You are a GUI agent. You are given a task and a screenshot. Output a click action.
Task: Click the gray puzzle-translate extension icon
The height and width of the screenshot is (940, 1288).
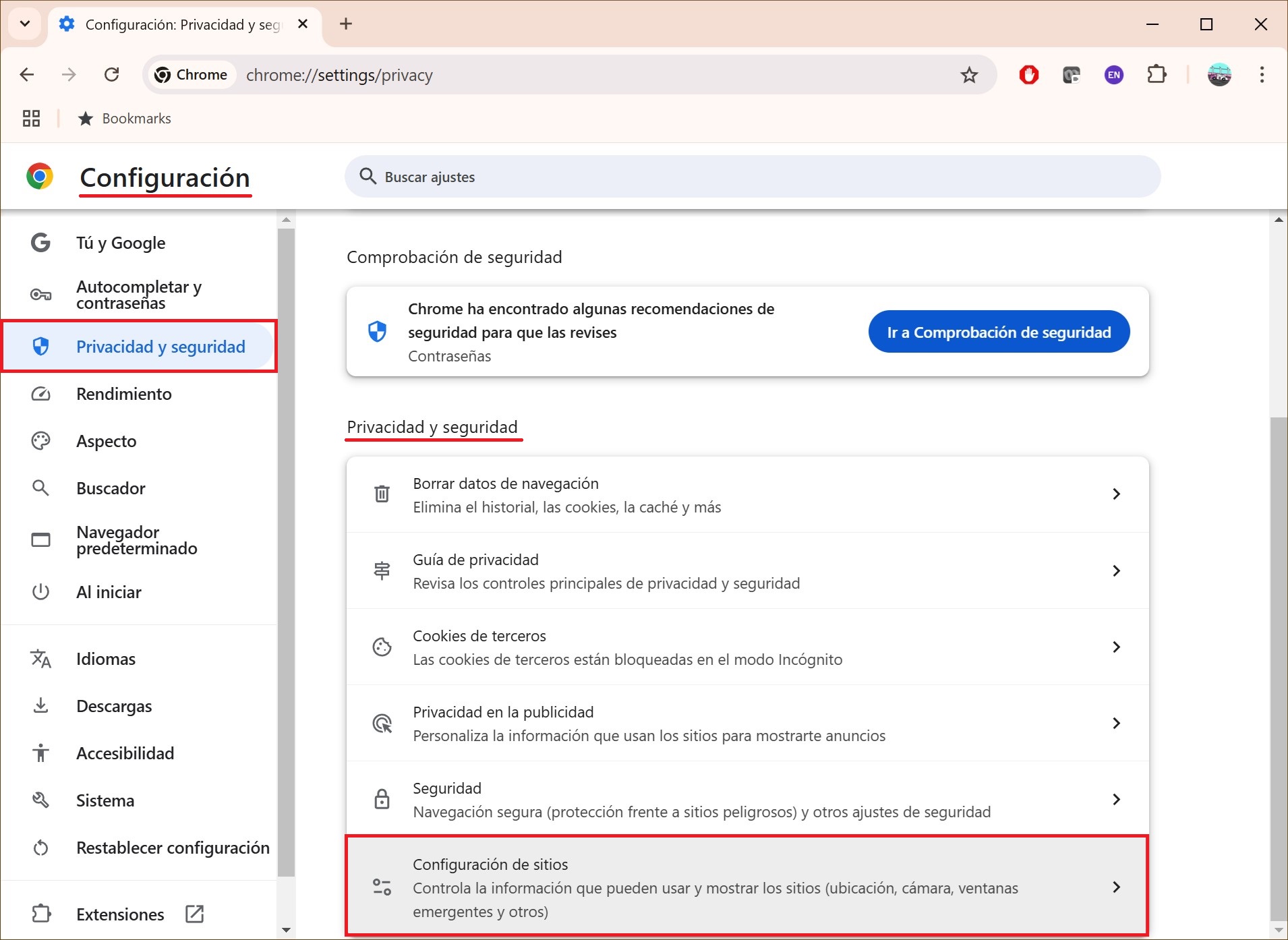(x=1072, y=75)
